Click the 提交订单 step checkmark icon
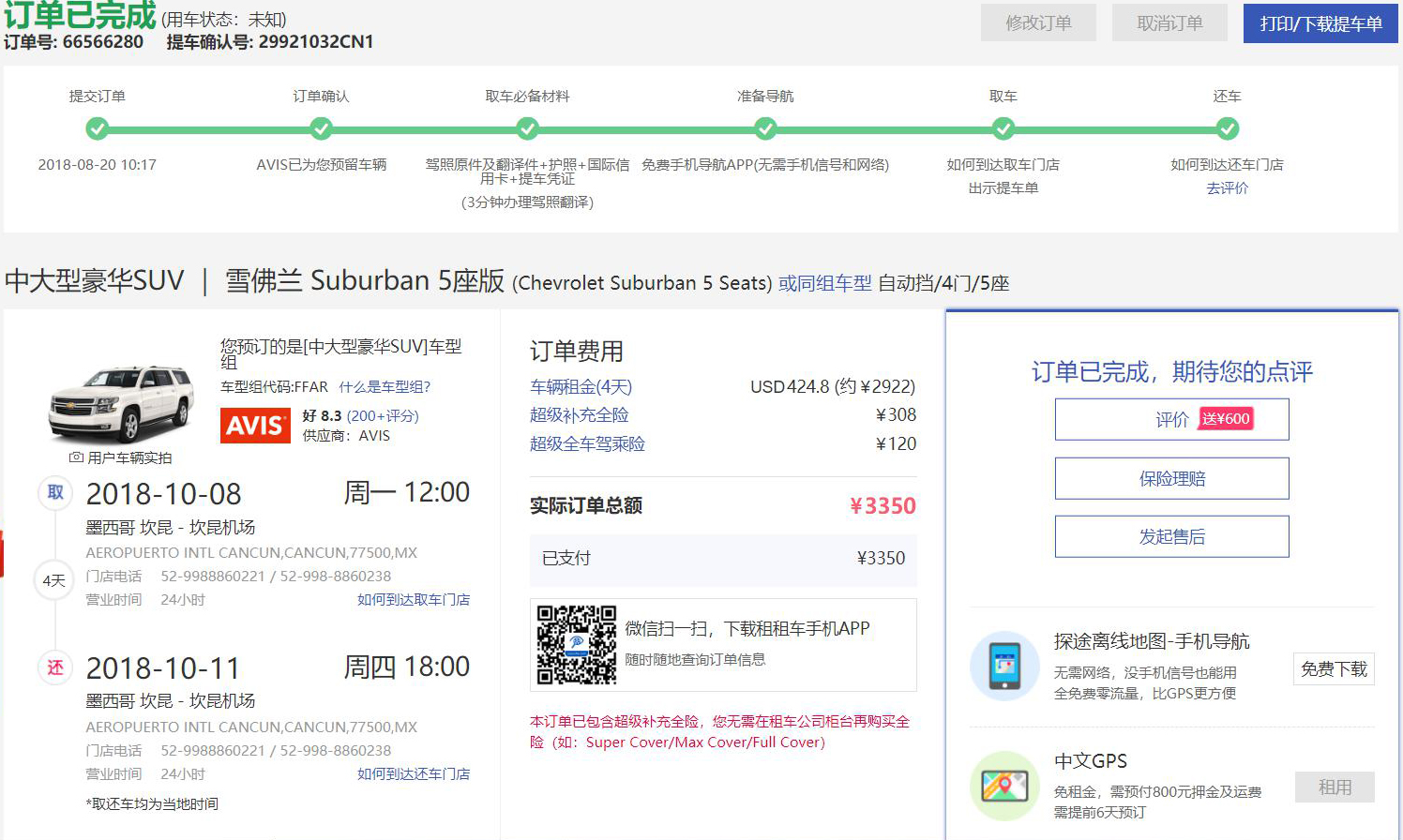This screenshot has width=1403, height=840. tap(97, 128)
